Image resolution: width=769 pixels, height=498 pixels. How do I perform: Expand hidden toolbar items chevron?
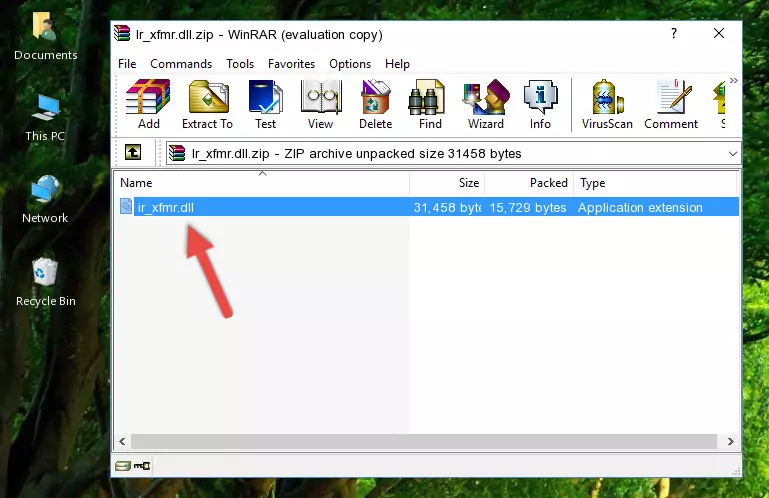733,80
